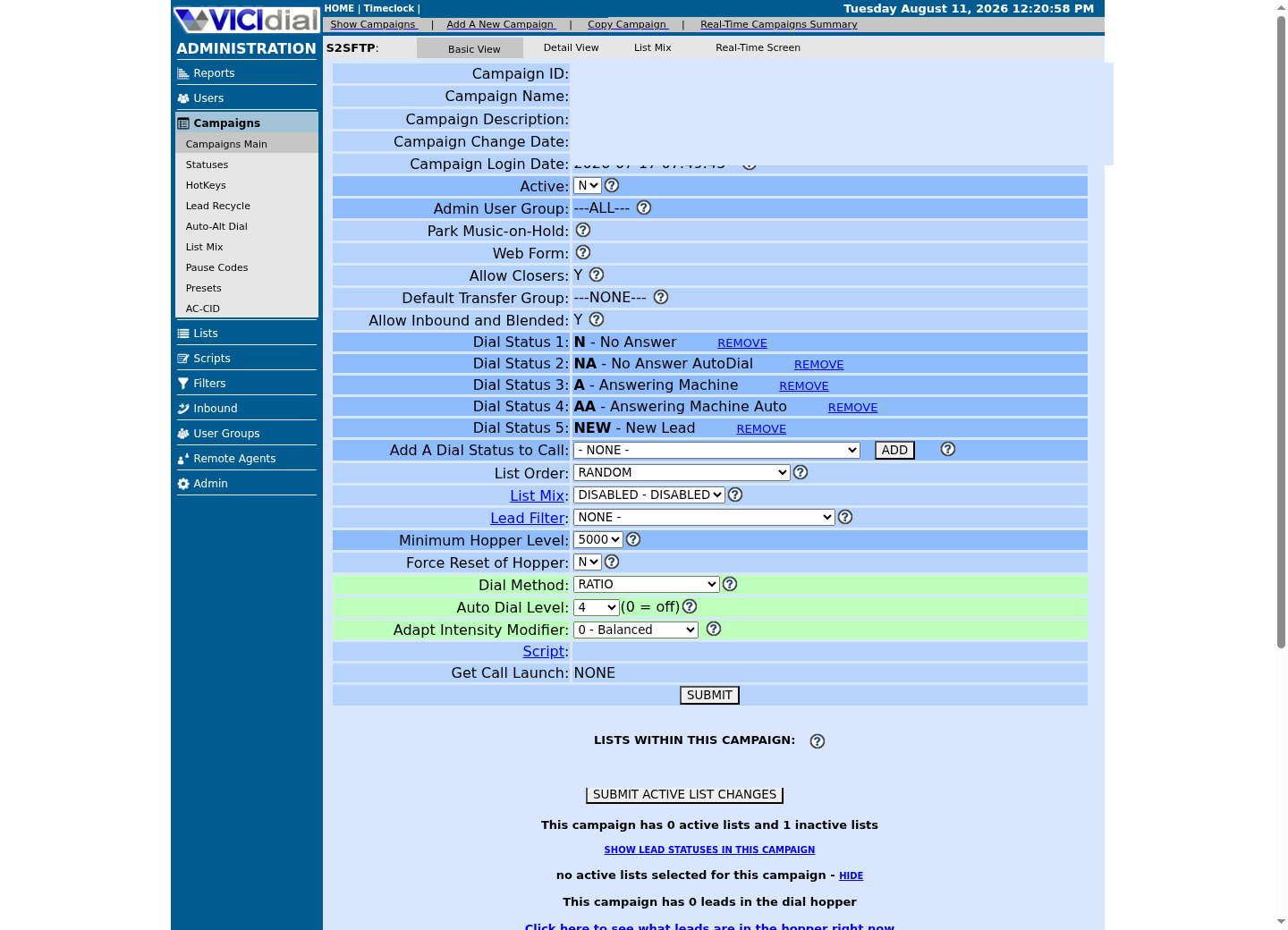Open Statuses under Campaigns
This screenshot has height=930, width=1288.
tap(207, 165)
